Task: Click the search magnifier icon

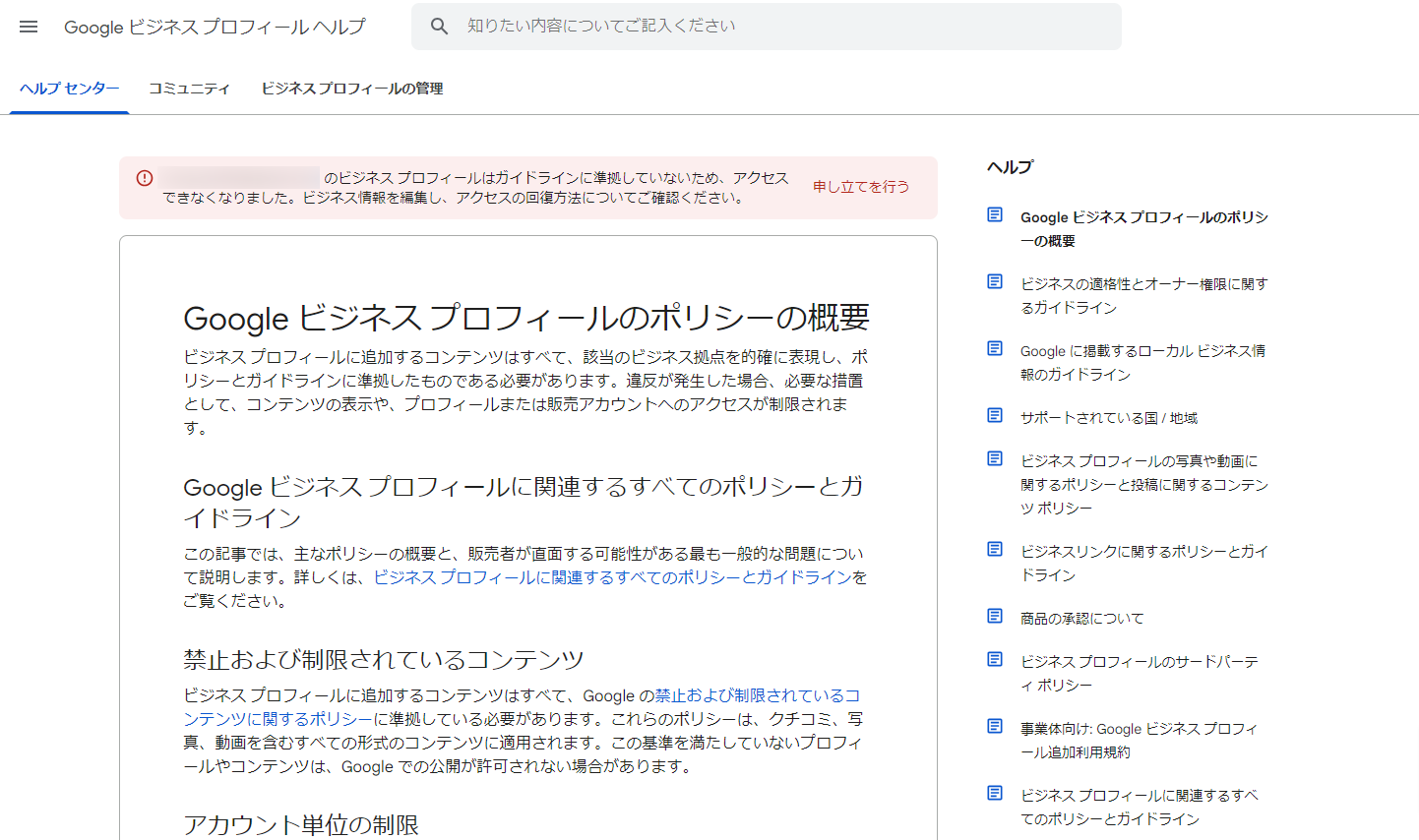Action: [440, 27]
